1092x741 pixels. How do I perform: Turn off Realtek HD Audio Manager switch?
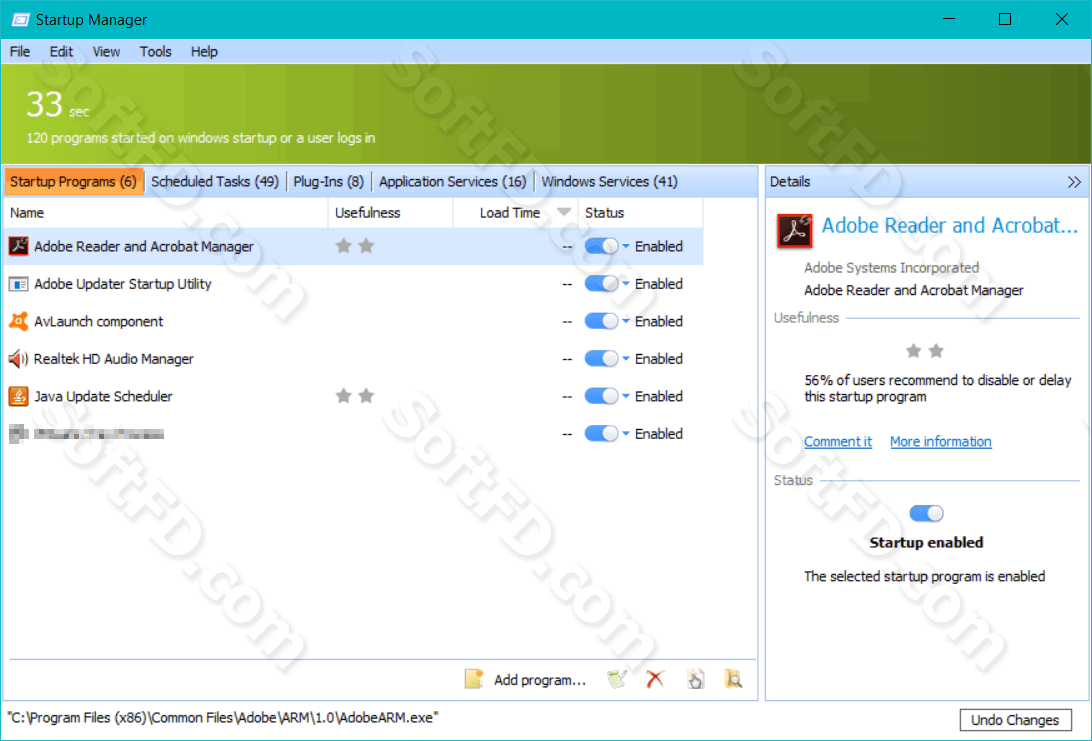601,359
